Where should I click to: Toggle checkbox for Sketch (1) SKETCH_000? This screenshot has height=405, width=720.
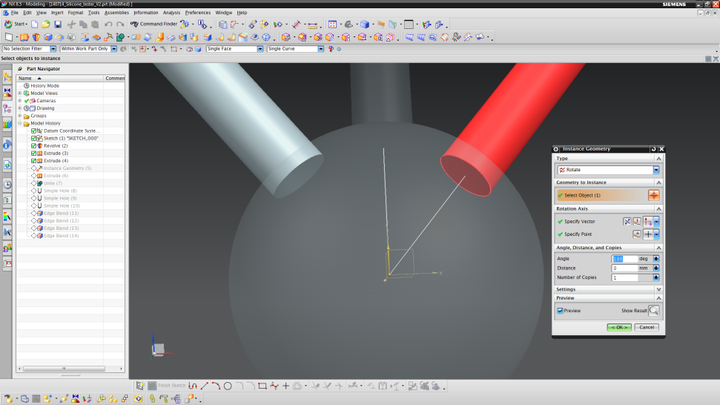pyautogui.click(x=34, y=138)
